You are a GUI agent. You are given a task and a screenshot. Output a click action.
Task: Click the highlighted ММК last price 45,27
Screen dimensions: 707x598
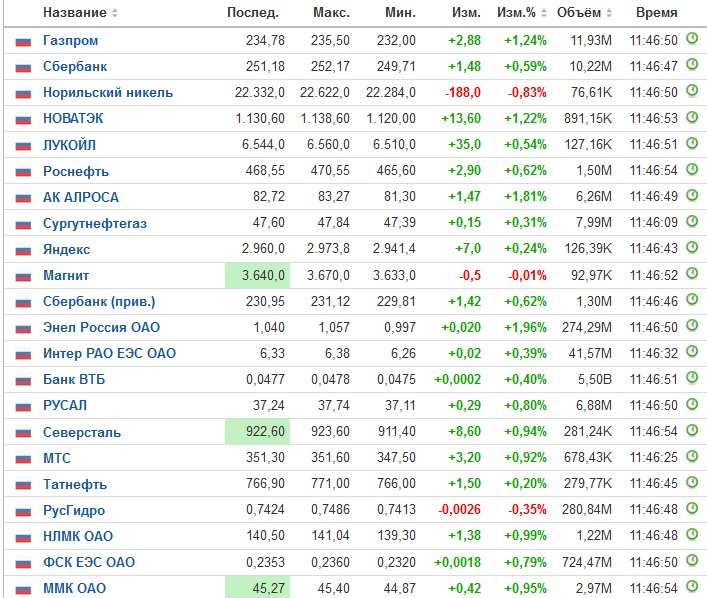pyautogui.click(x=257, y=588)
